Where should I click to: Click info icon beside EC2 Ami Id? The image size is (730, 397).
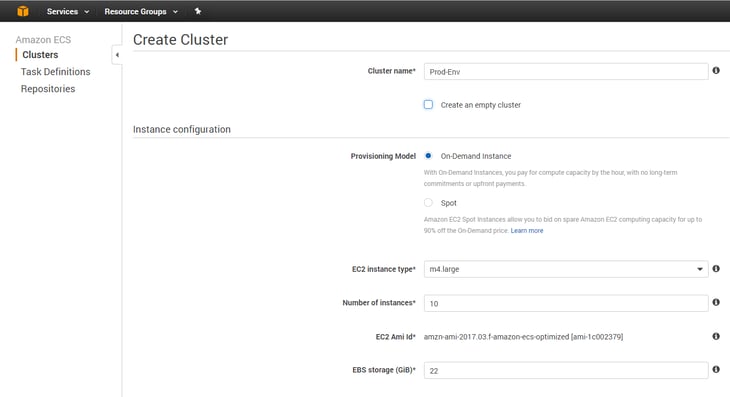click(x=716, y=336)
